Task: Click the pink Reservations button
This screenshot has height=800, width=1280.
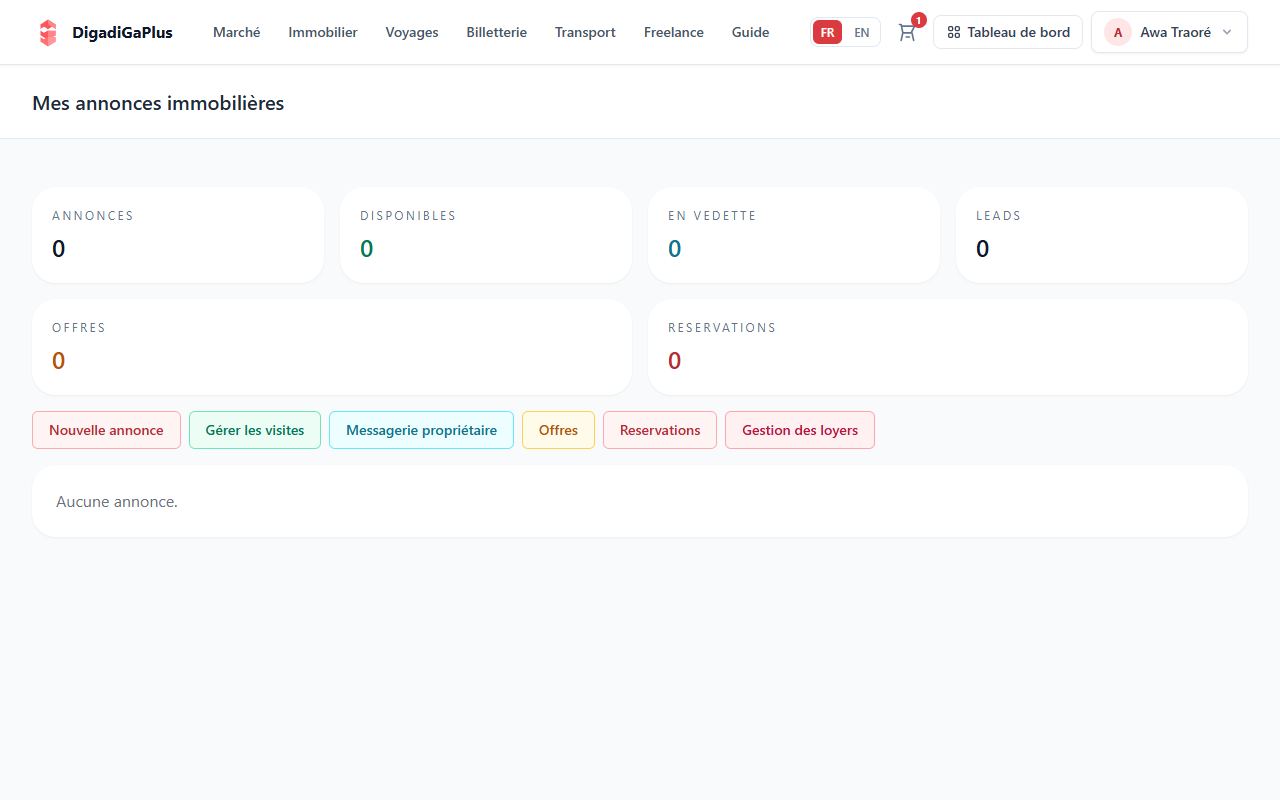Action: 660,430
